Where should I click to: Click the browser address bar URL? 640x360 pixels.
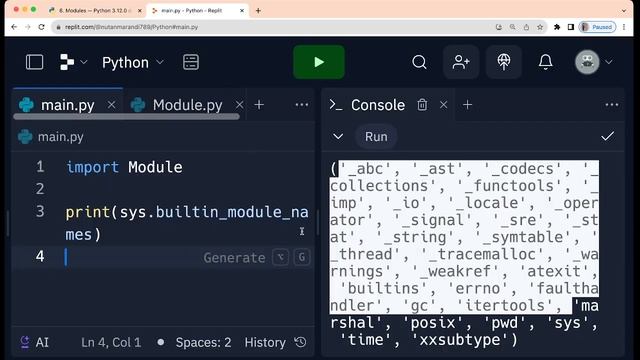(131, 27)
